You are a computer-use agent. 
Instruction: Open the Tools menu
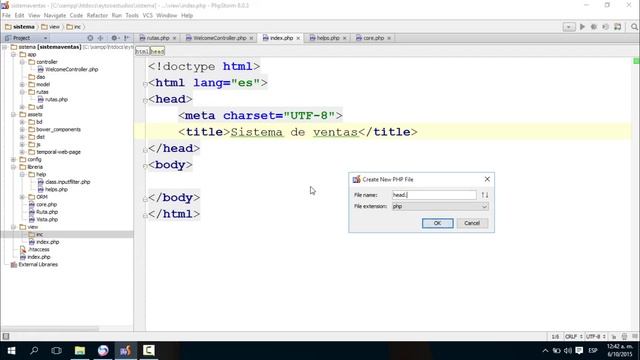point(132,16)
